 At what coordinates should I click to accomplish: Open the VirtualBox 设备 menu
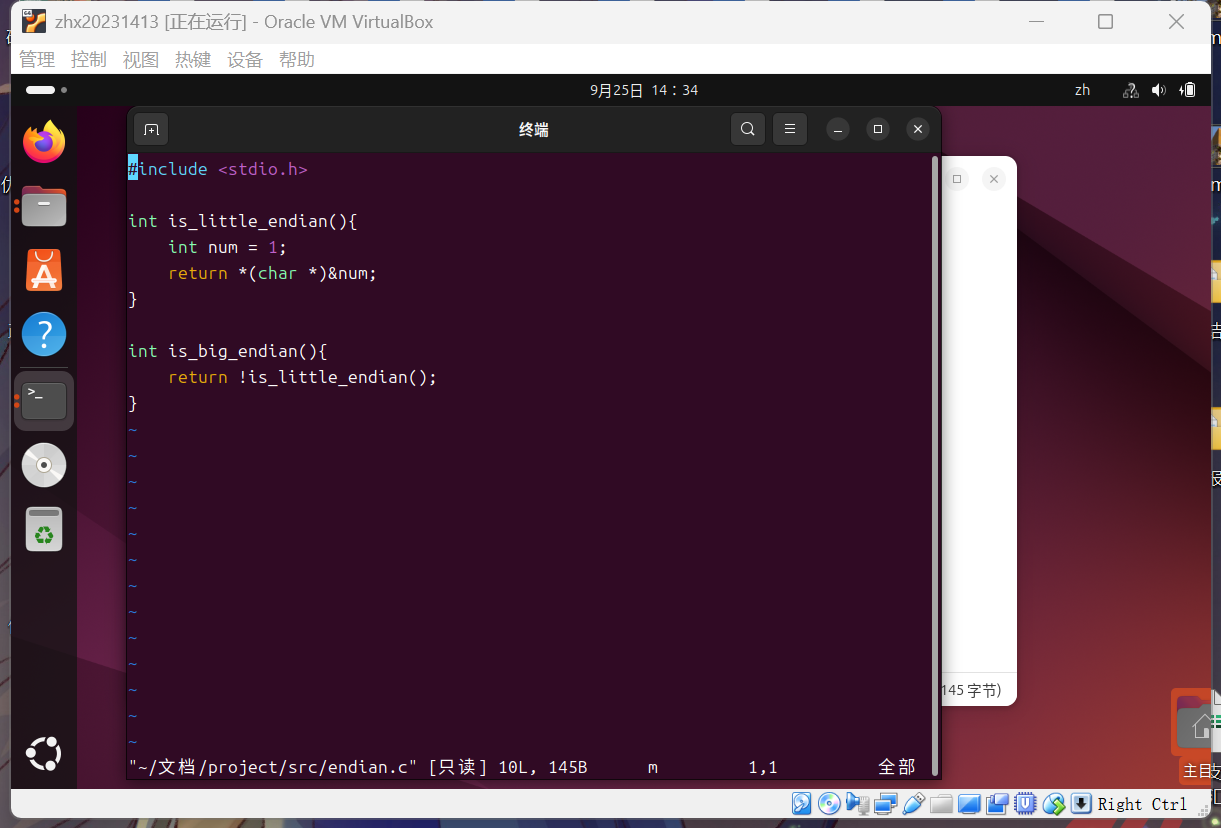[x=245, y=60]
